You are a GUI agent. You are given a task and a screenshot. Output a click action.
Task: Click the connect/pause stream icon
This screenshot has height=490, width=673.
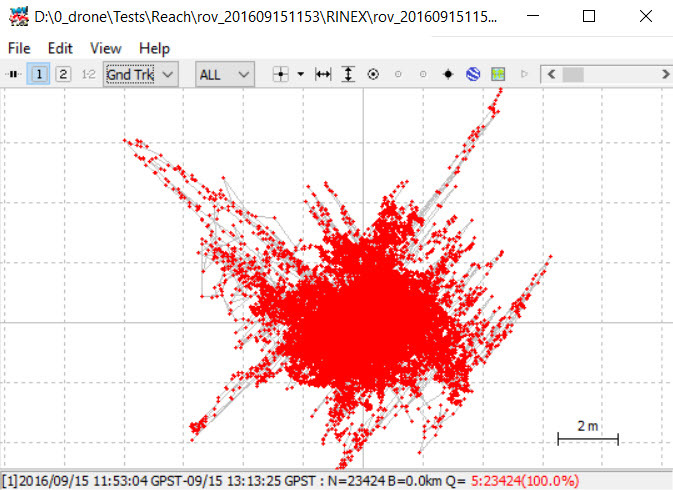tap(13, 74)
